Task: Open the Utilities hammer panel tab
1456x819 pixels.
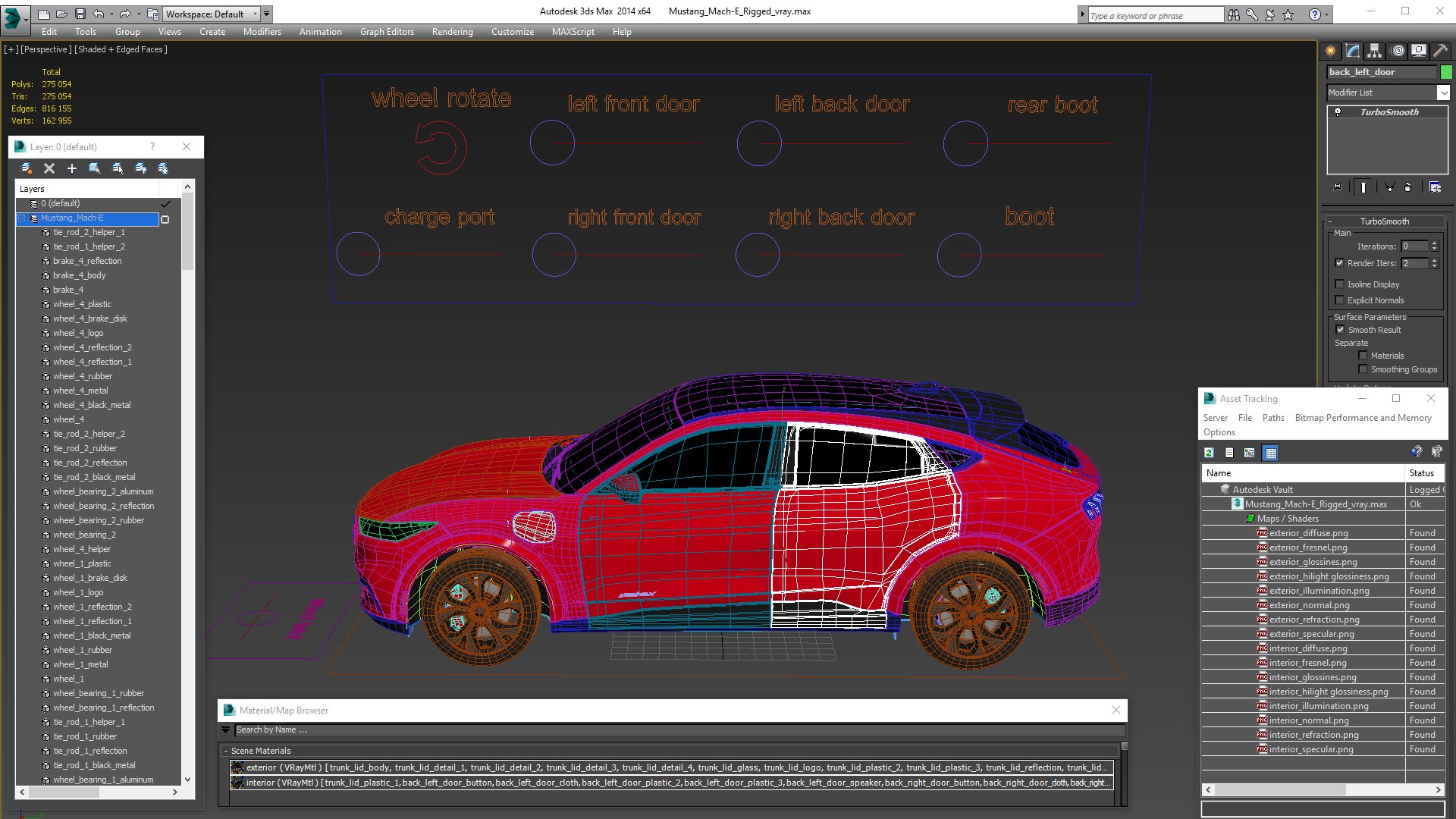Action: 1441,51
